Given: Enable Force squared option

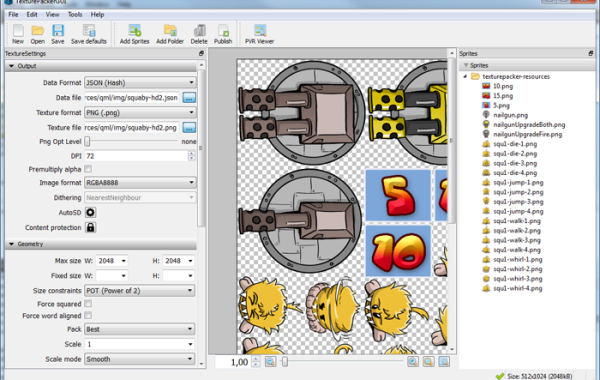Looking at the screenshot, I should (x=88, y=303).
